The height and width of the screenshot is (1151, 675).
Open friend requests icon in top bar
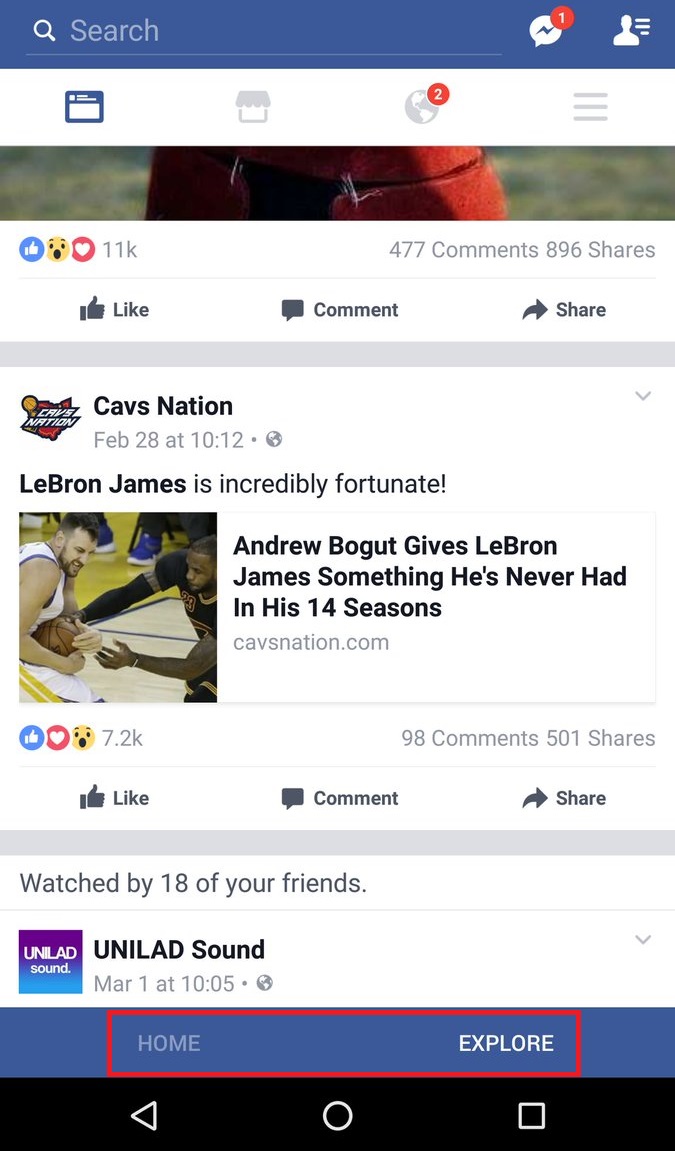[x=631, y=31]
